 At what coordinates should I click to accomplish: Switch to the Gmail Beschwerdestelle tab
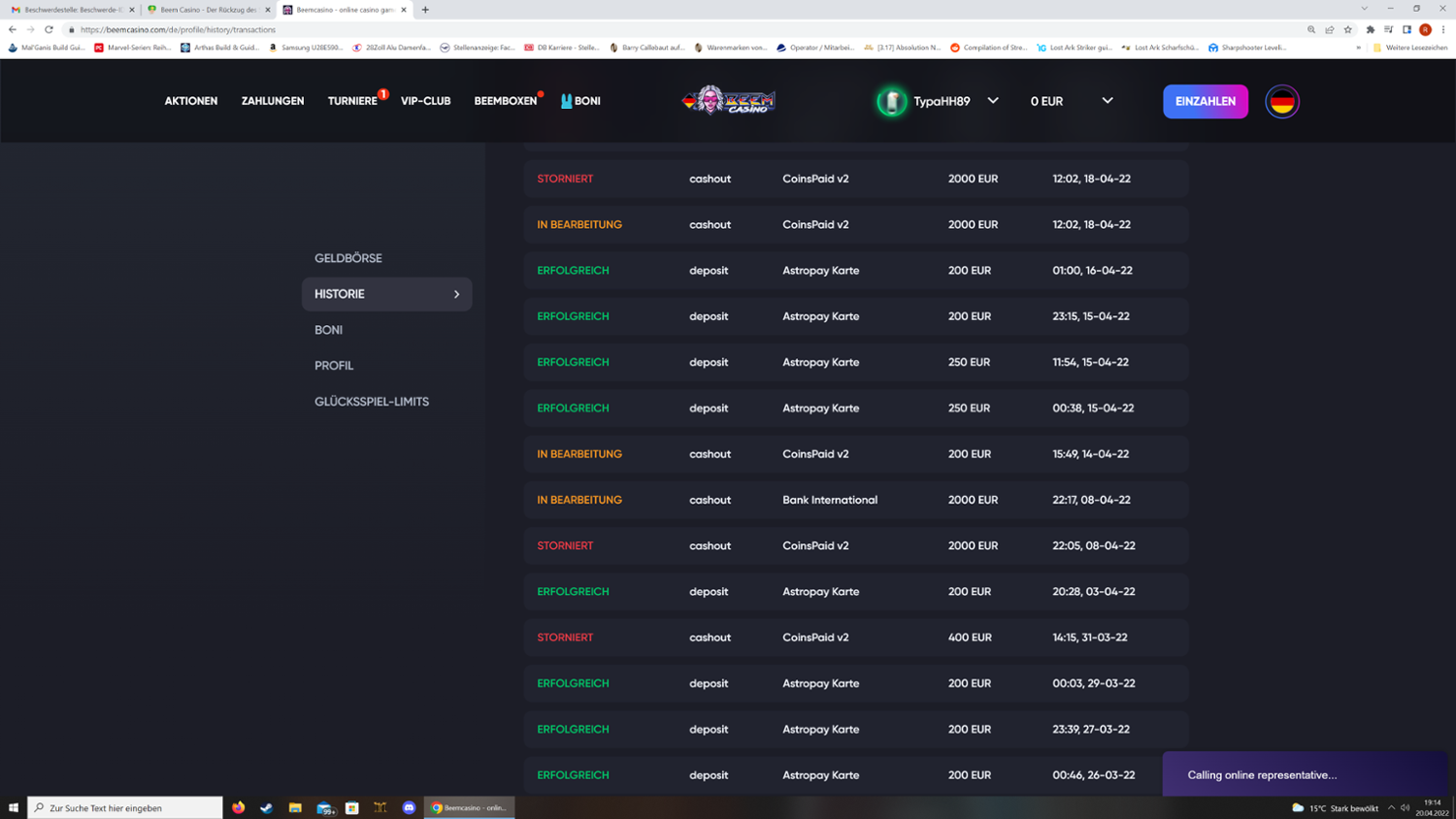70,10
